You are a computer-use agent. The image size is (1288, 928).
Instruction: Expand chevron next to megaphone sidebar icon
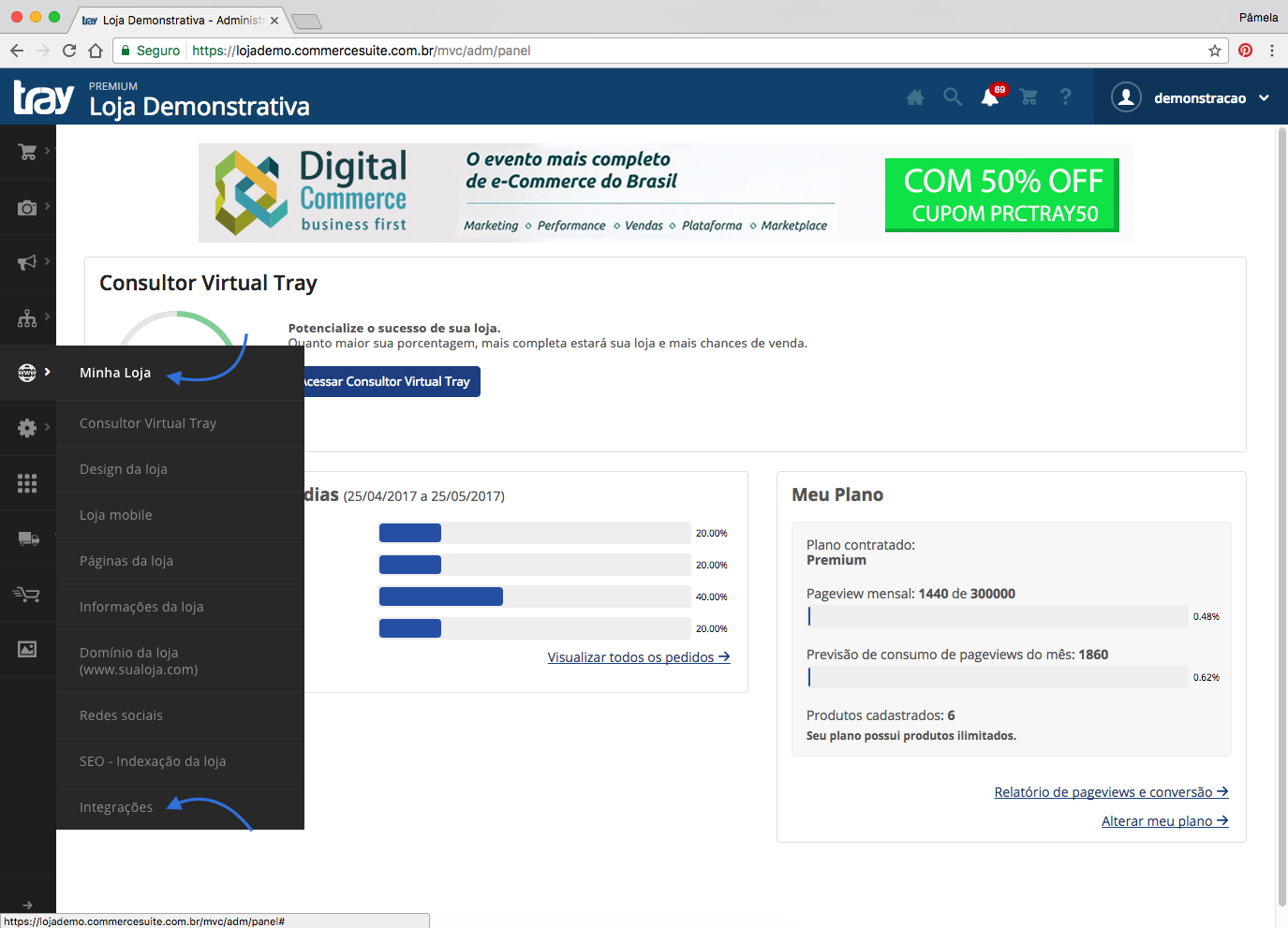(47, 260)
